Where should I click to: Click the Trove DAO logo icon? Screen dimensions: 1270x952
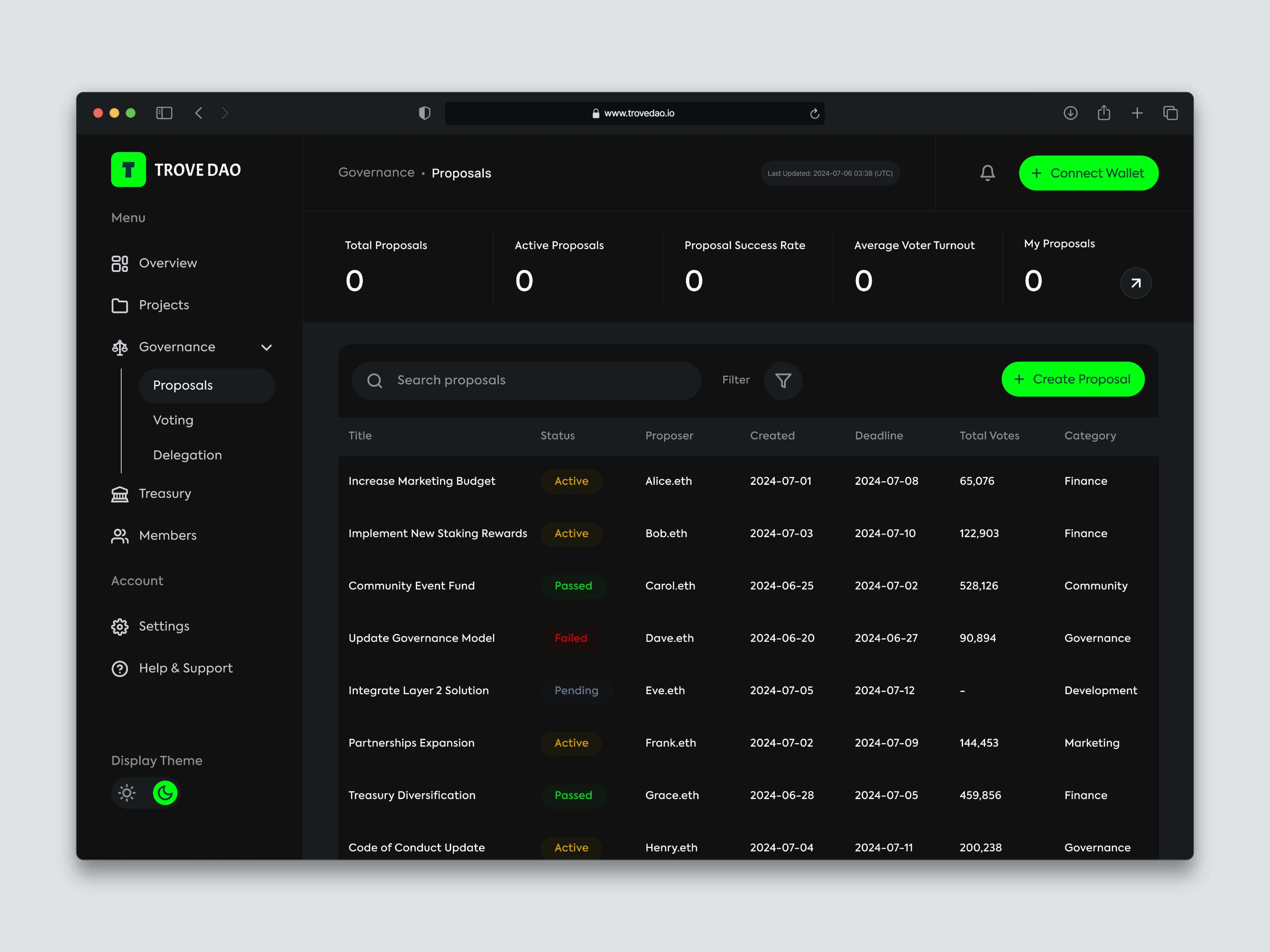pyautogui.click(x=128, y=169)
